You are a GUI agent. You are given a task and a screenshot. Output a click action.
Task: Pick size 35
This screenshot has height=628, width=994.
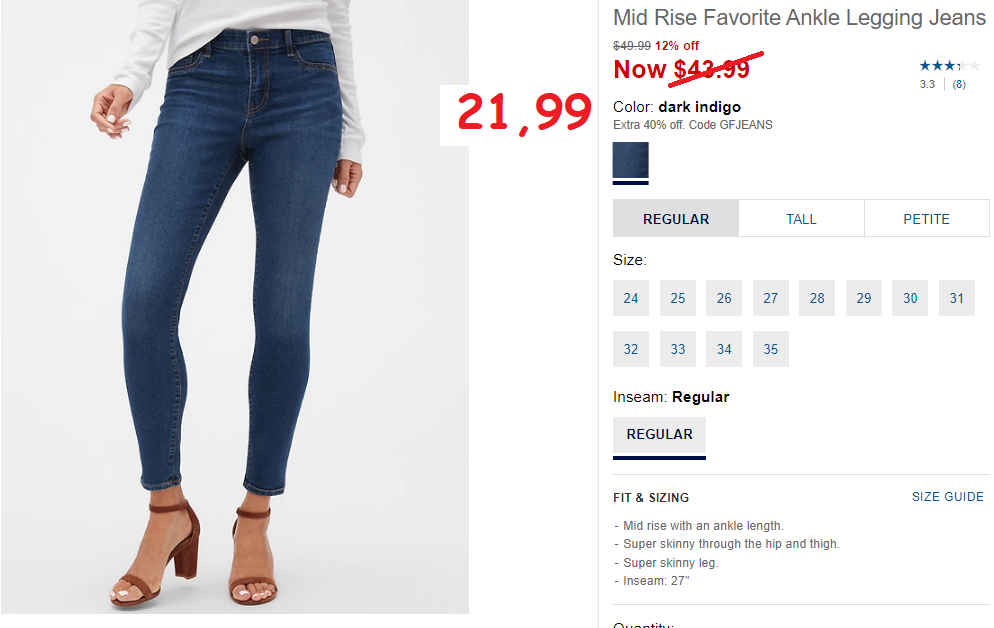pyautogui.click(x=771, y=349)
